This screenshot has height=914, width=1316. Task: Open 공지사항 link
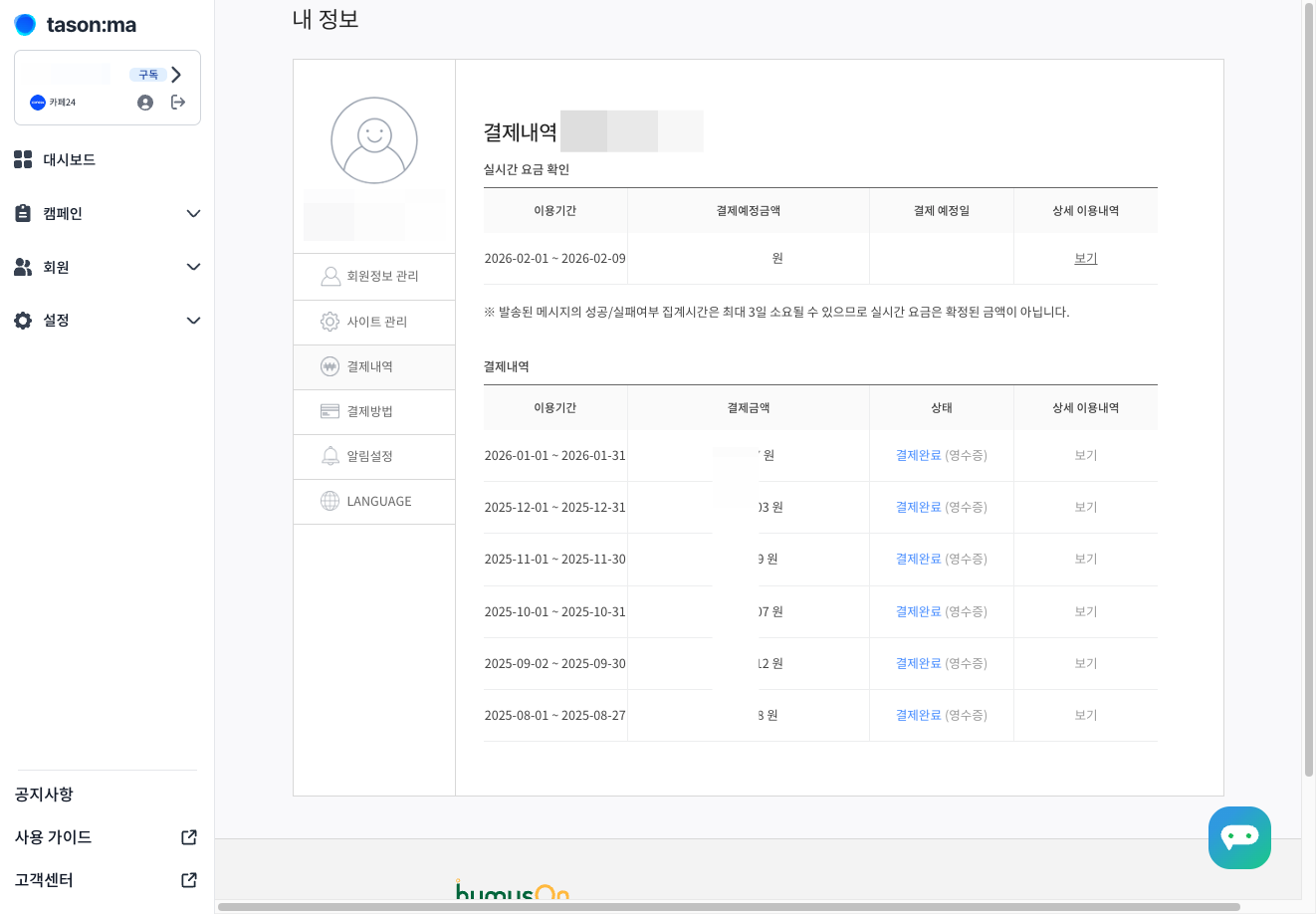[x=44, y=795]
